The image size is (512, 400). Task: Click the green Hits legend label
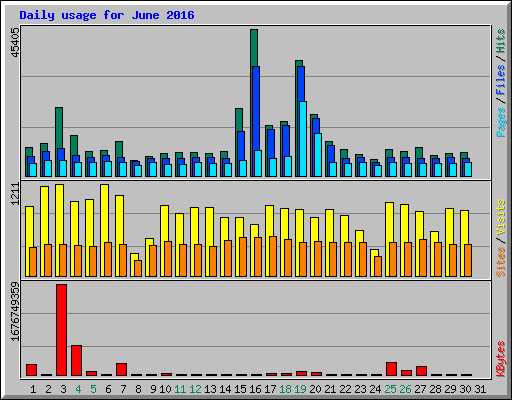(500, 41)
